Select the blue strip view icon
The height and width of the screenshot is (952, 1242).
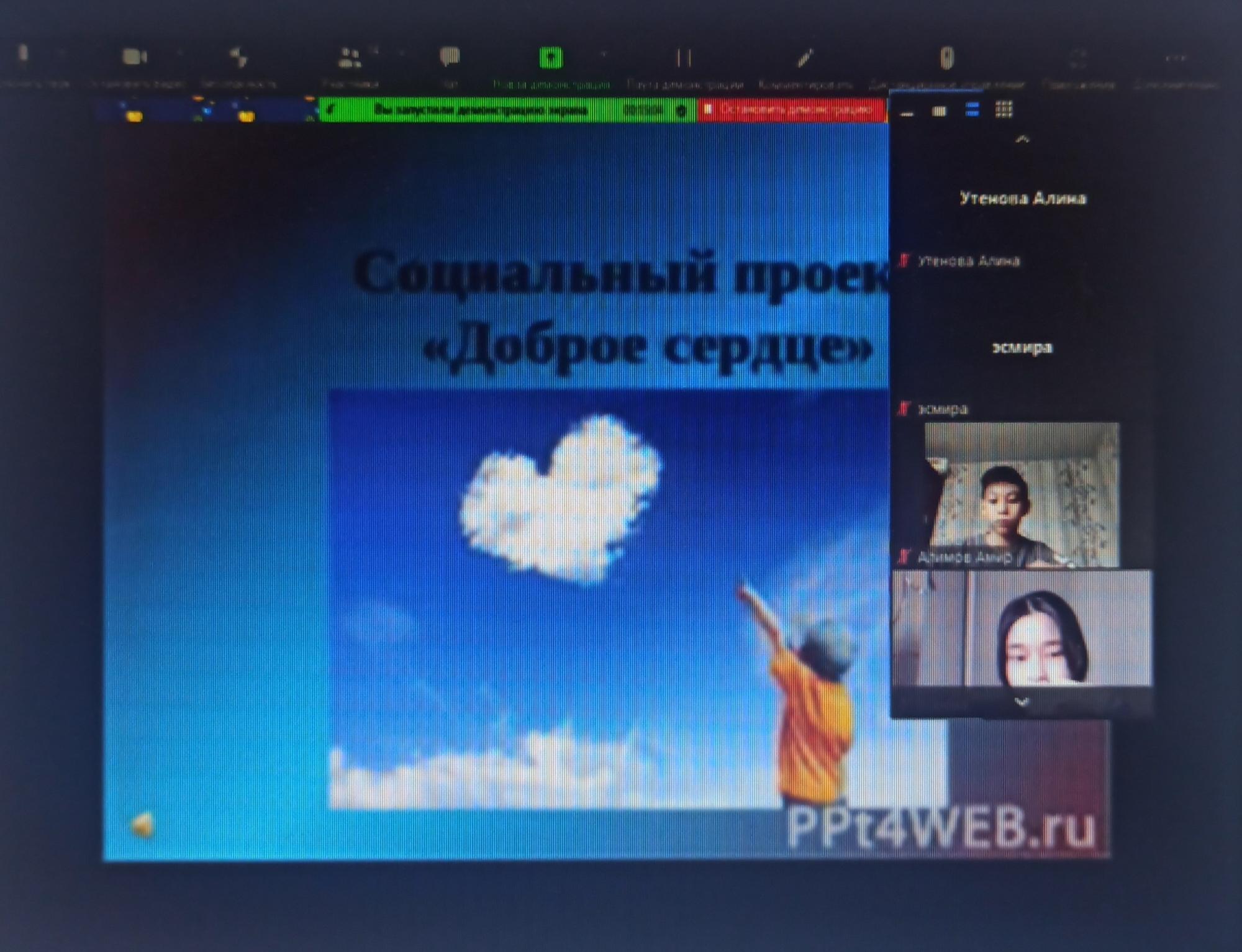pyautogui.click(x=972, y=110)
